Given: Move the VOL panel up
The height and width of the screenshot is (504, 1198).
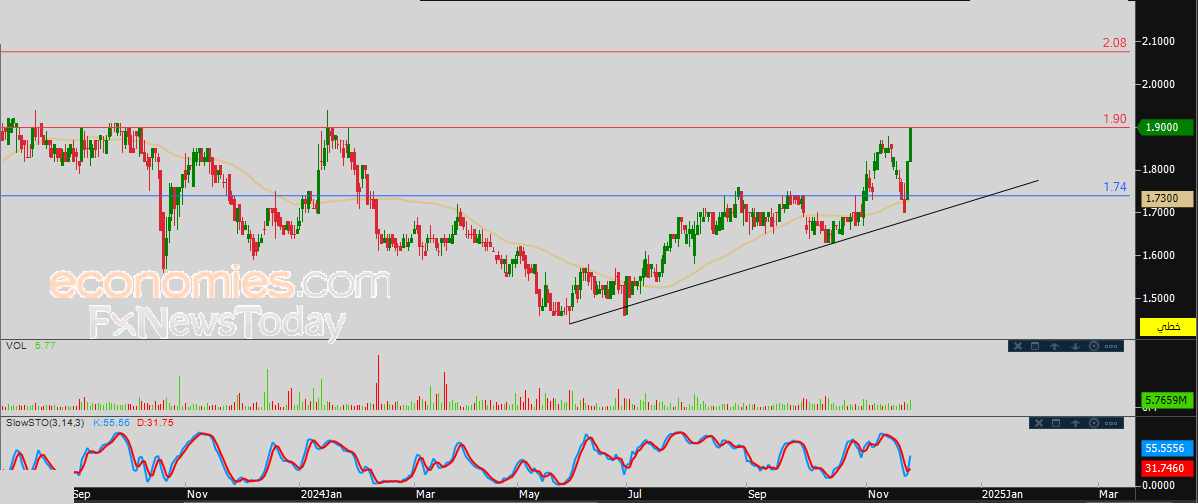Looking at the screenshot, I should coord(1054,346).
